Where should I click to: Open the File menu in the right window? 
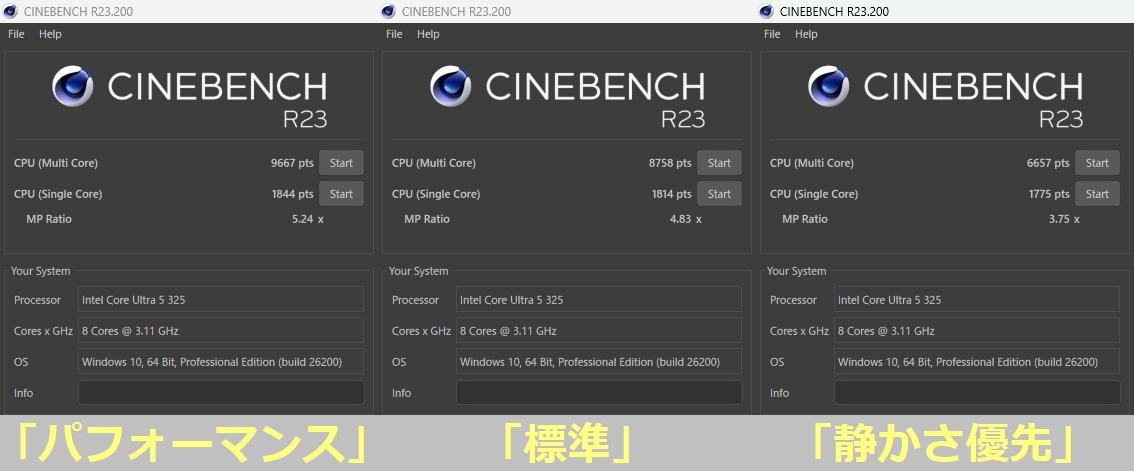point(772,34)
